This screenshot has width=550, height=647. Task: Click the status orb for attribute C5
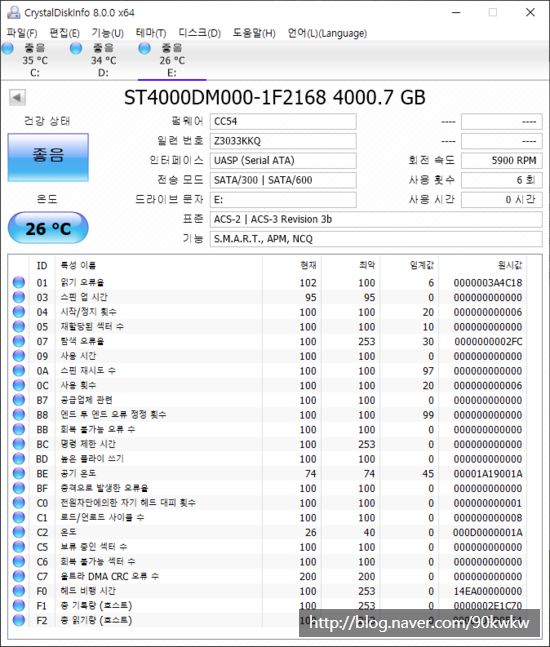click(19, 547)
